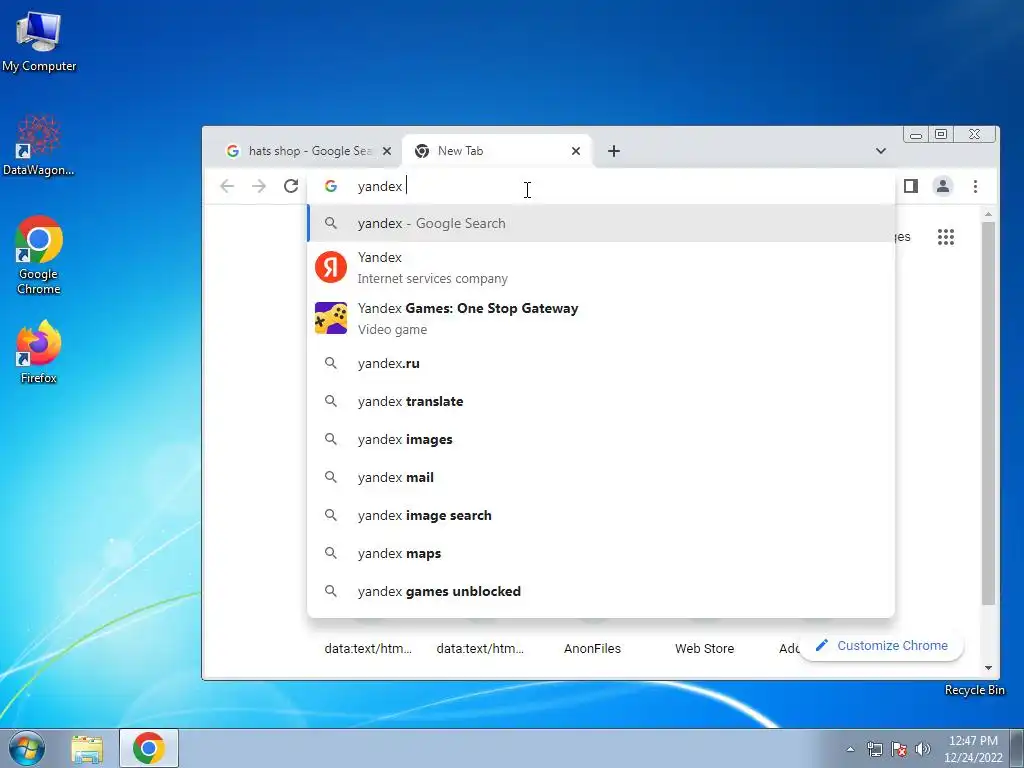Click the Action Center flag tray icon
Viewport: 1024px width, 768px height.
click(x=899, y=749)
